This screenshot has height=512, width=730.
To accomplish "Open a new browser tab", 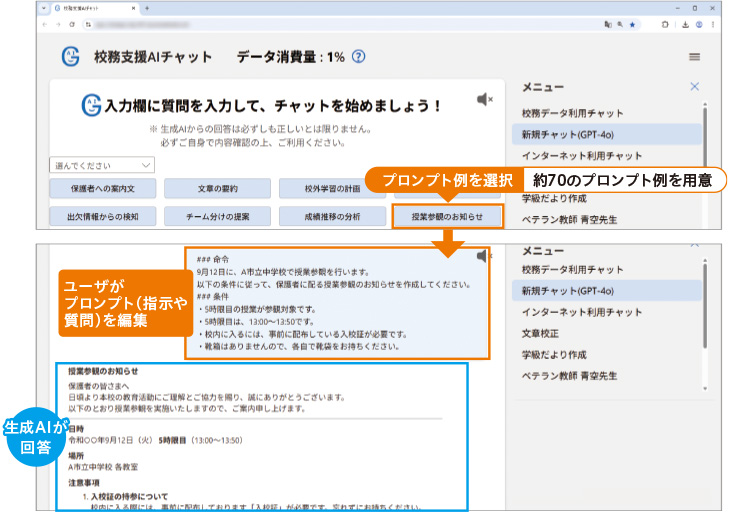I will pos(147,8).
